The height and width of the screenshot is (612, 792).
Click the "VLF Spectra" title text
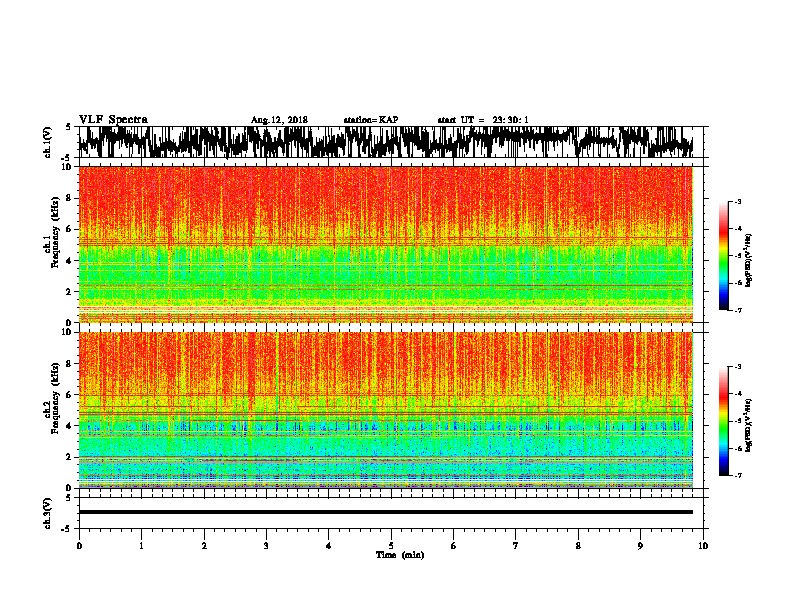113,120
